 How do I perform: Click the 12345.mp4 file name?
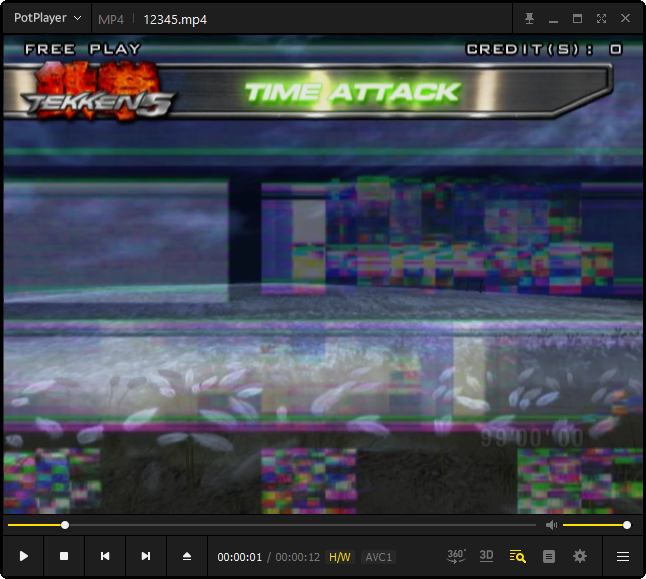pos(175,19)
